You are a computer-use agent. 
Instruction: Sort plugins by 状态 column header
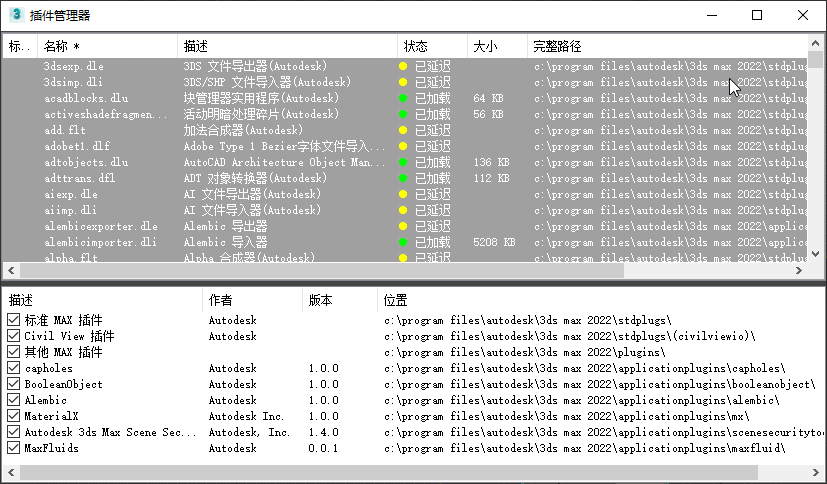[x=432, y=46]
